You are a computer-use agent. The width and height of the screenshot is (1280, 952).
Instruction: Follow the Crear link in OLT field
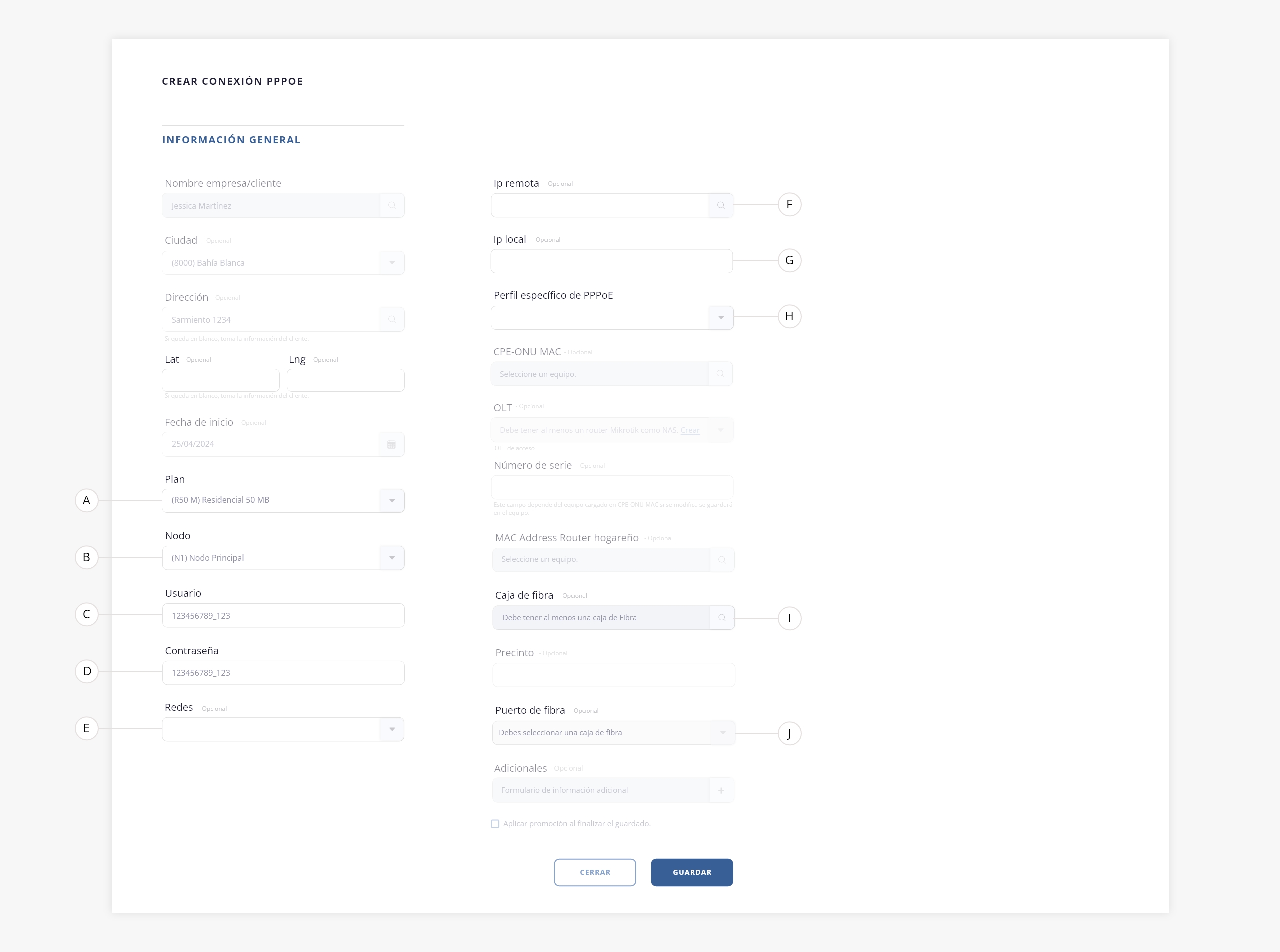(x=690, y=430)
